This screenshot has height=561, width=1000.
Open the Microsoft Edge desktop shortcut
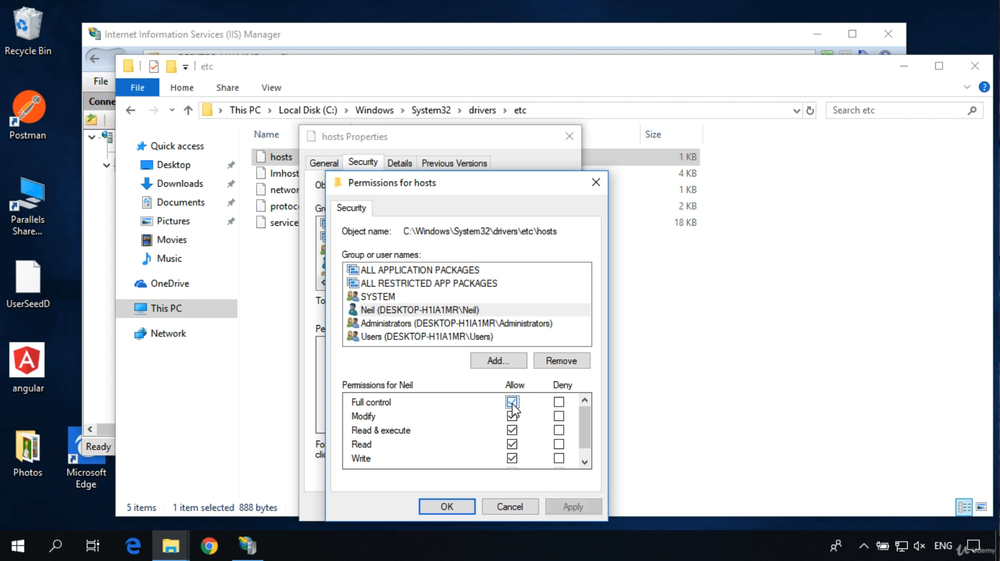pyautogui.click(x=86, y=458)
